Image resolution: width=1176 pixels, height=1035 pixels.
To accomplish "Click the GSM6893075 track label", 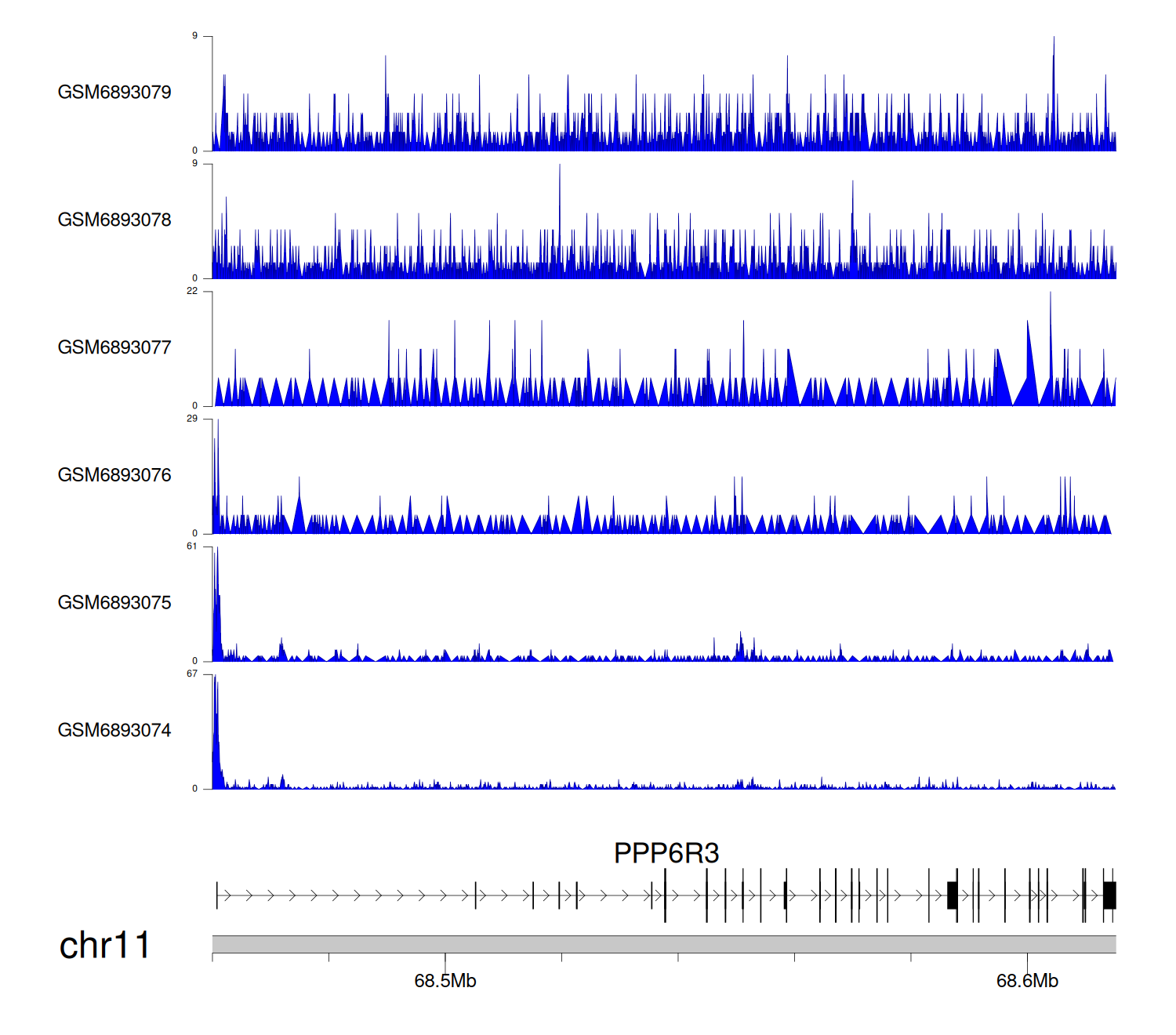I will (x=114, y=603).
